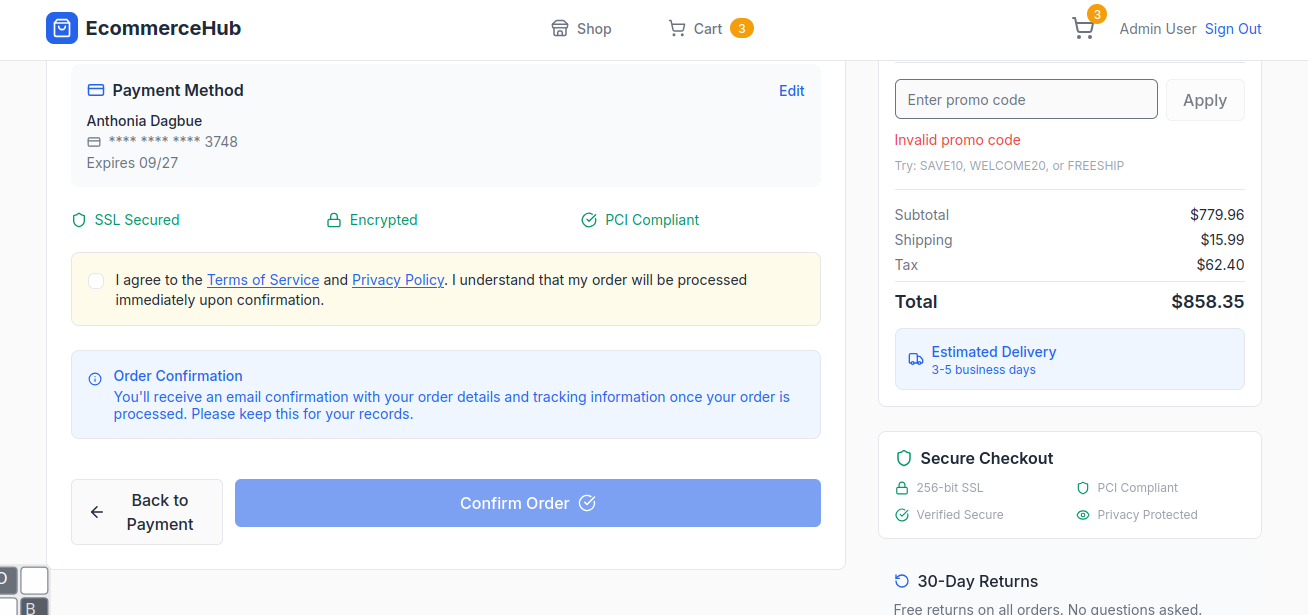Check the Terms of Service agreement checkbox
The height and width of the screenshot is (615, 1308).
(96, 281)
